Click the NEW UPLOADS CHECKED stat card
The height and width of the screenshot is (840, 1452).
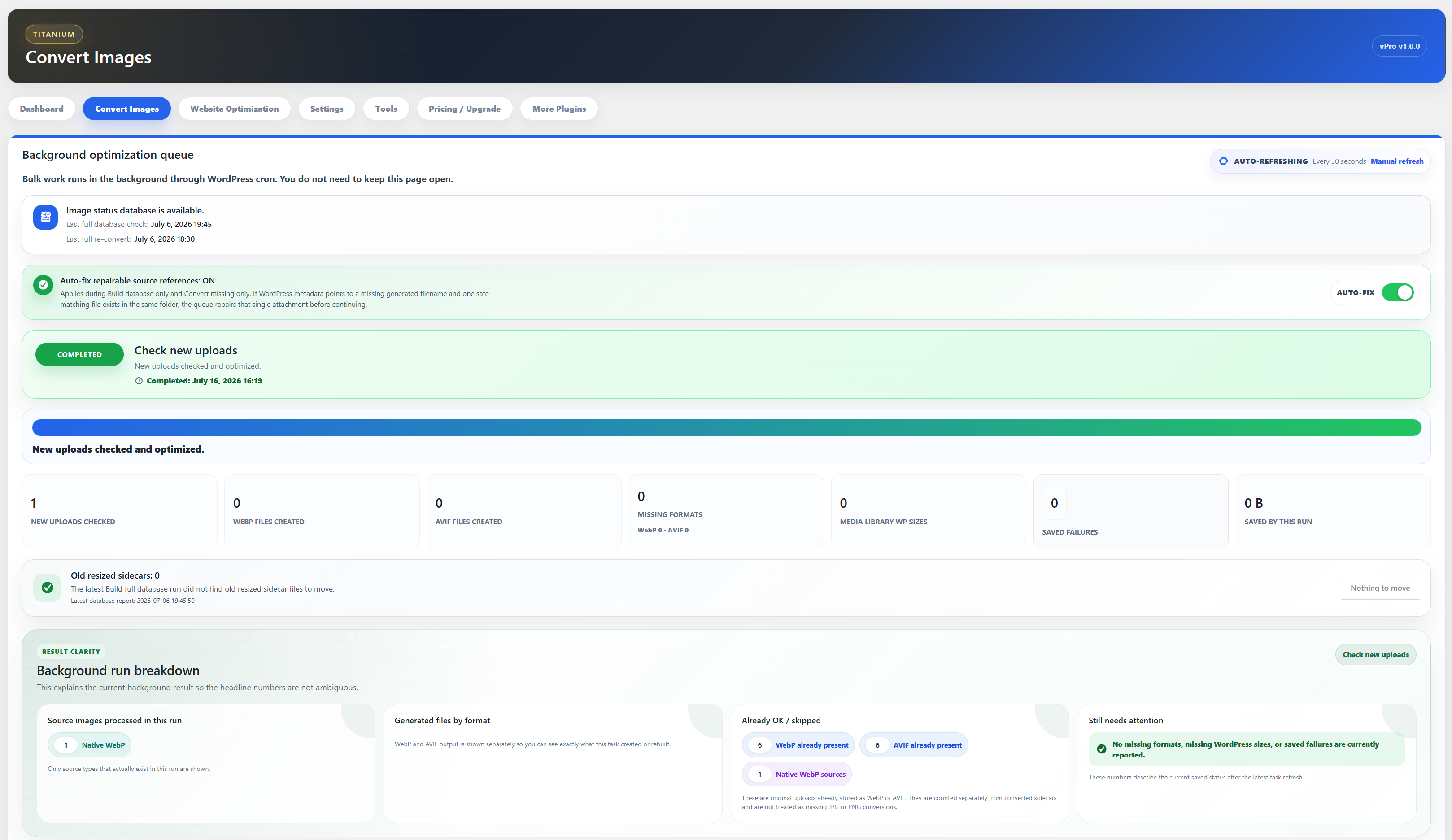tap(120, 512)
